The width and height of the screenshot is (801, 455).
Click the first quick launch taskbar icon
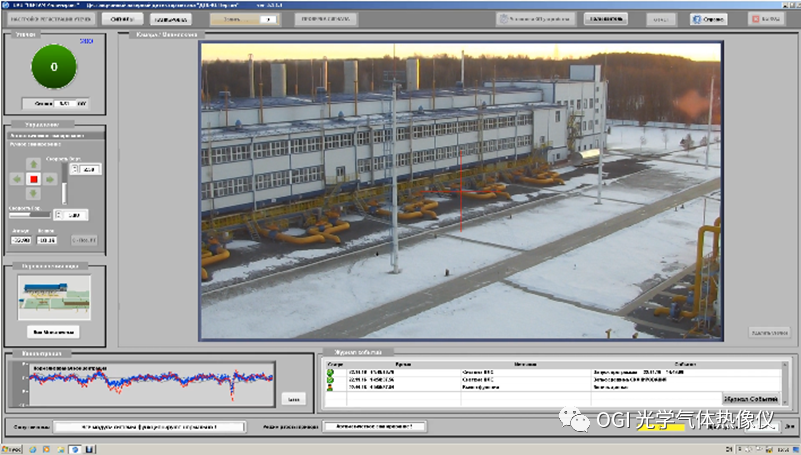(x=33, y=449)
